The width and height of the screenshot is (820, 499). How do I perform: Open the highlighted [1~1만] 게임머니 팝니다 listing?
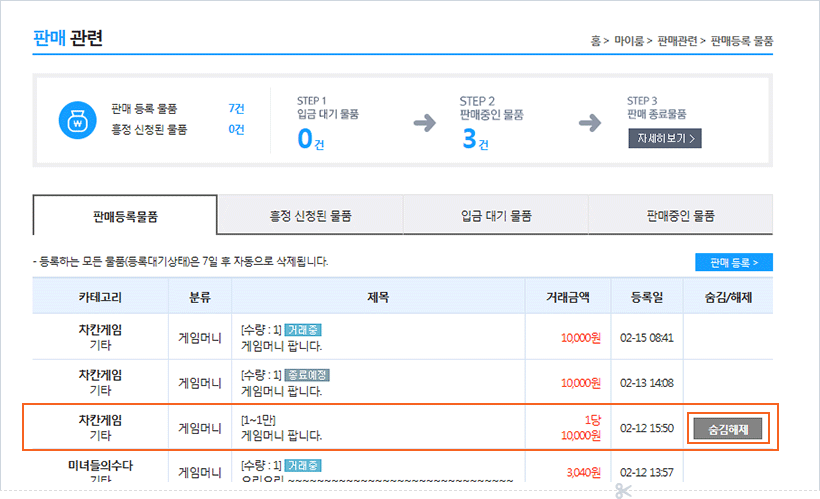coord(281,435)
